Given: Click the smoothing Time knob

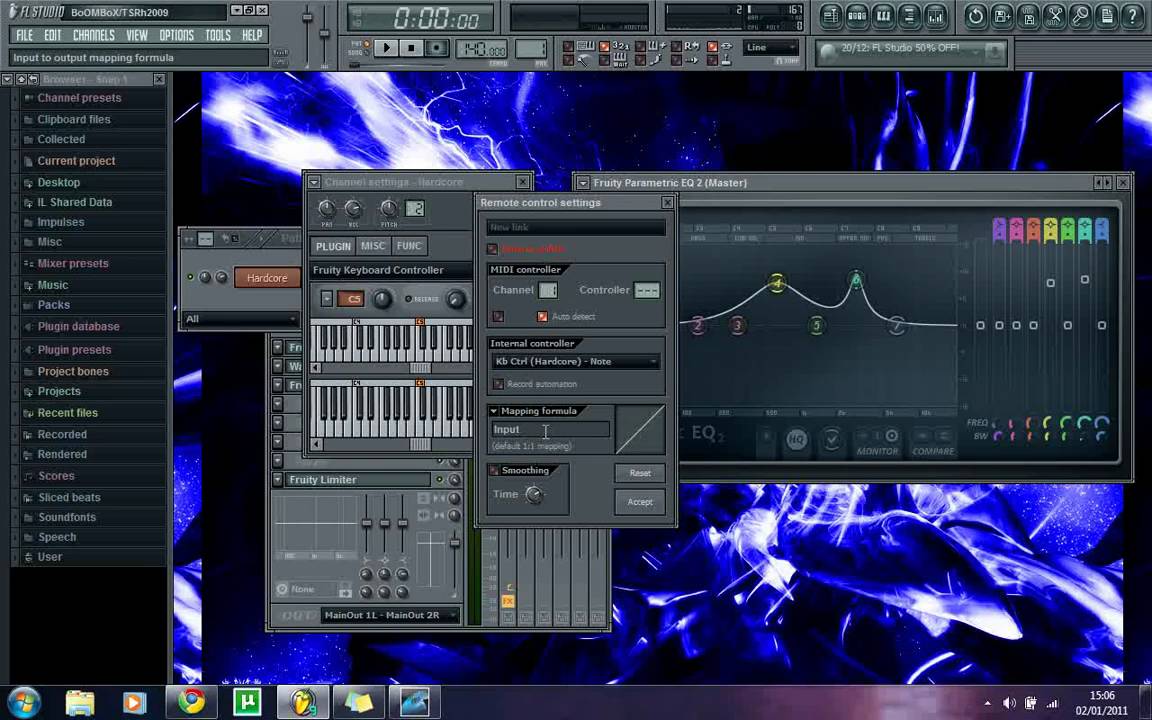Looking at the screenshot, I should coord(535,494).
